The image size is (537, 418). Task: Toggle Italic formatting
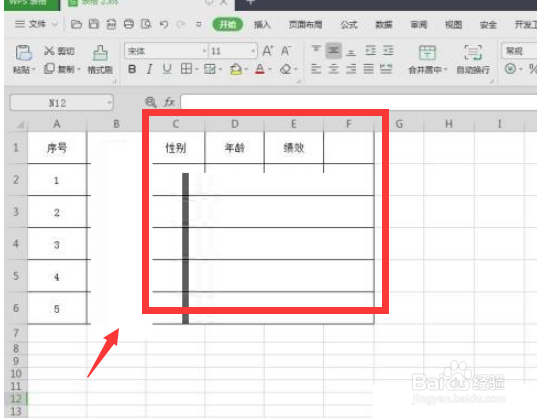(x=149, y=69)
